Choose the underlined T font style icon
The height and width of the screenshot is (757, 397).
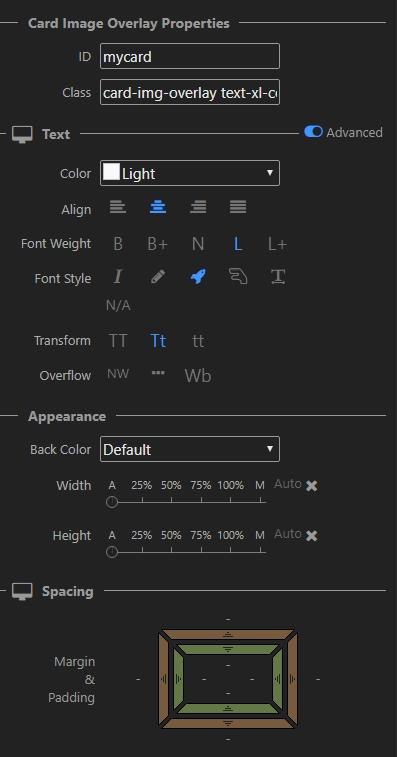[278, 277]
